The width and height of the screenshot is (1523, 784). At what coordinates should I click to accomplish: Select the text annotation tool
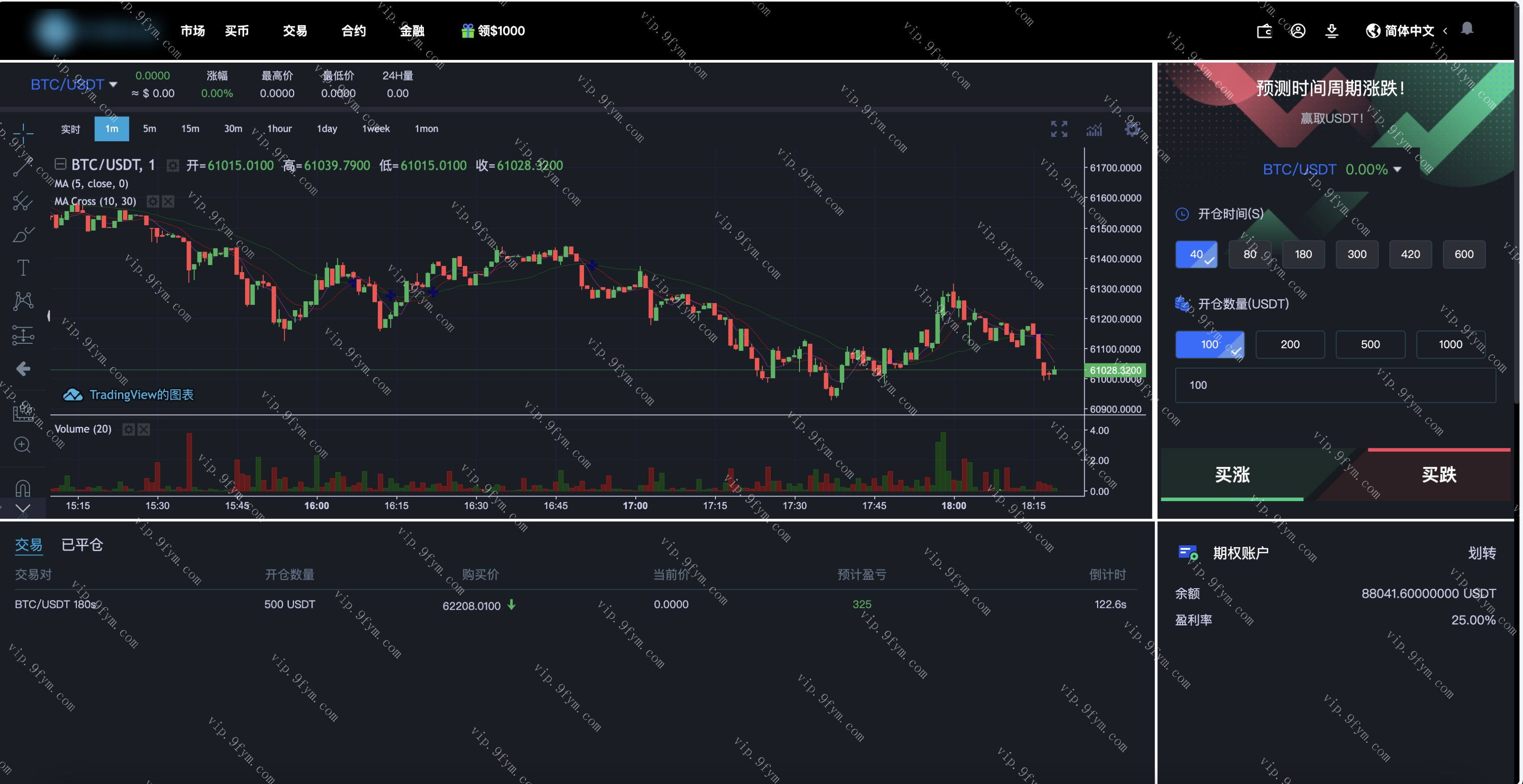23,268
